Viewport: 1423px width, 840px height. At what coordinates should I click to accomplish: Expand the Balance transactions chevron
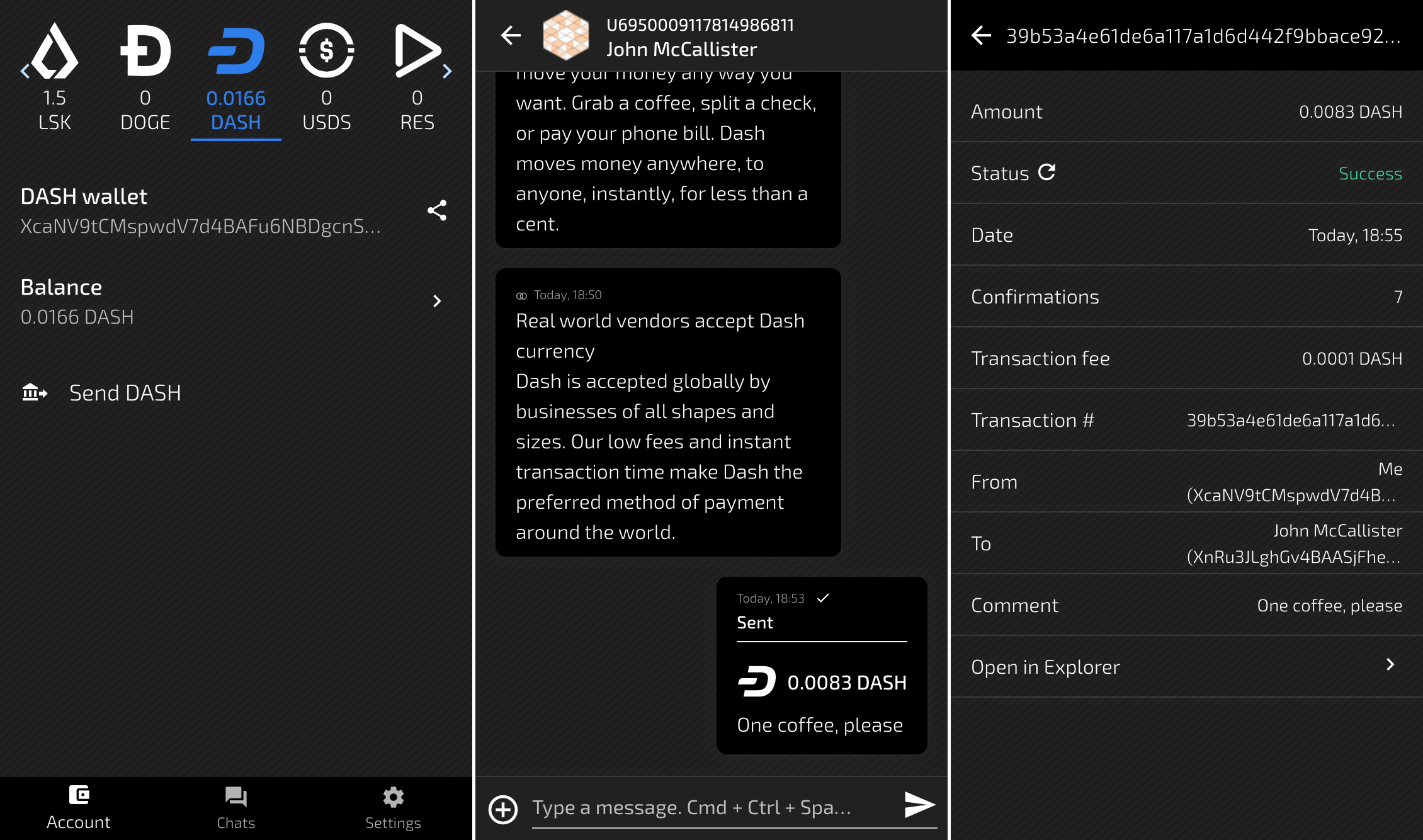point(437,301)
